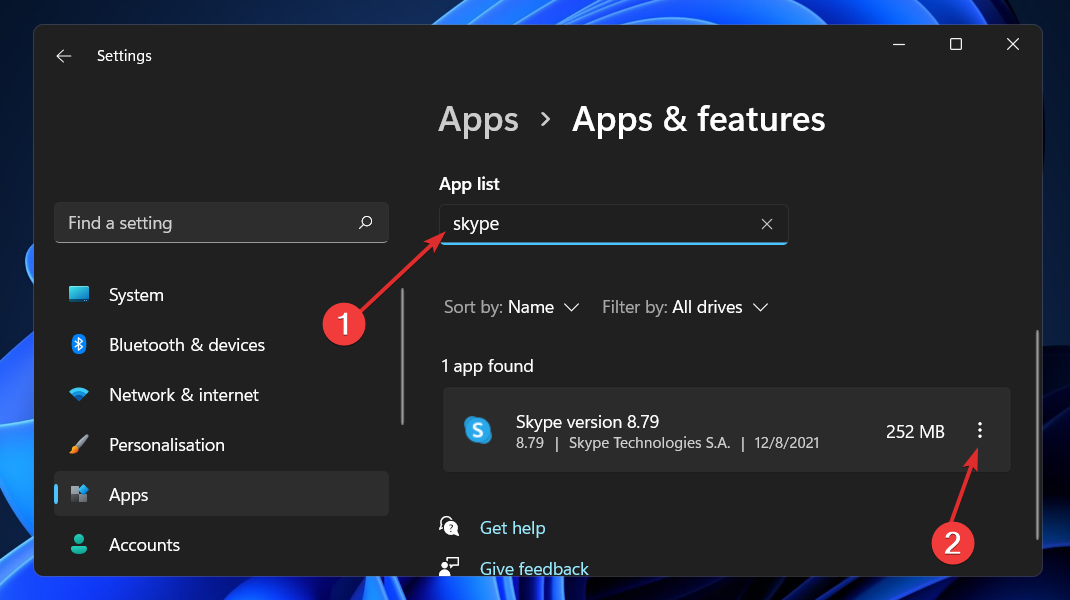Click the 252 MB size value
1070x600 pixels.
pyautogui.click(x=915, y=431)
